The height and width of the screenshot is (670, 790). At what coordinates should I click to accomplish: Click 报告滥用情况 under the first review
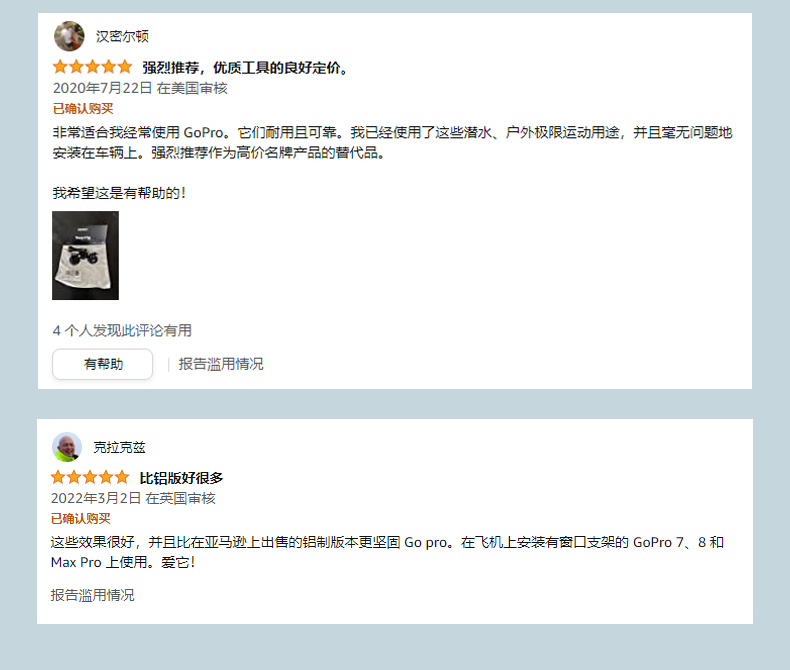tap(221, 364)
